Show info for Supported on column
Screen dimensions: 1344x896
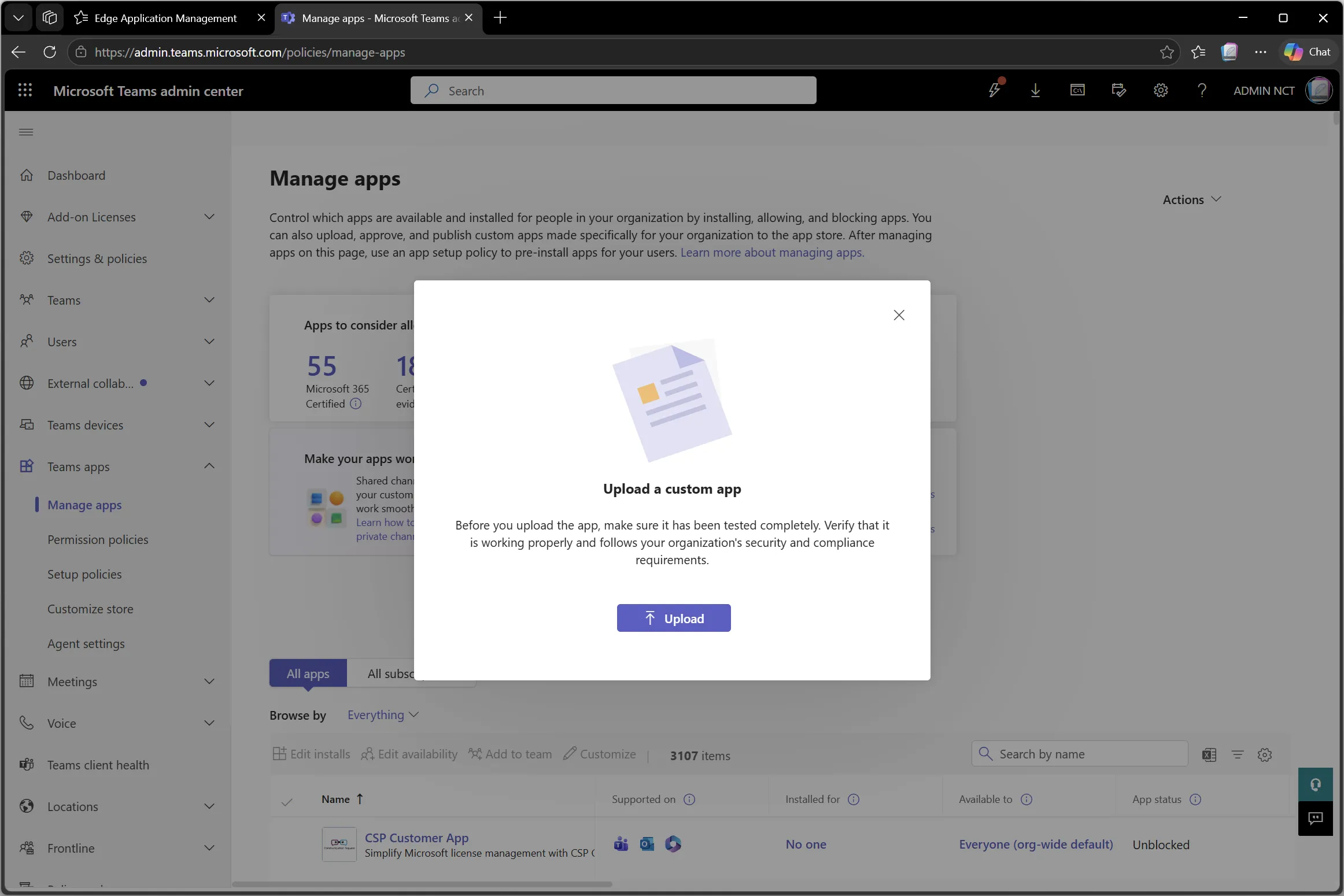[689, 799]
